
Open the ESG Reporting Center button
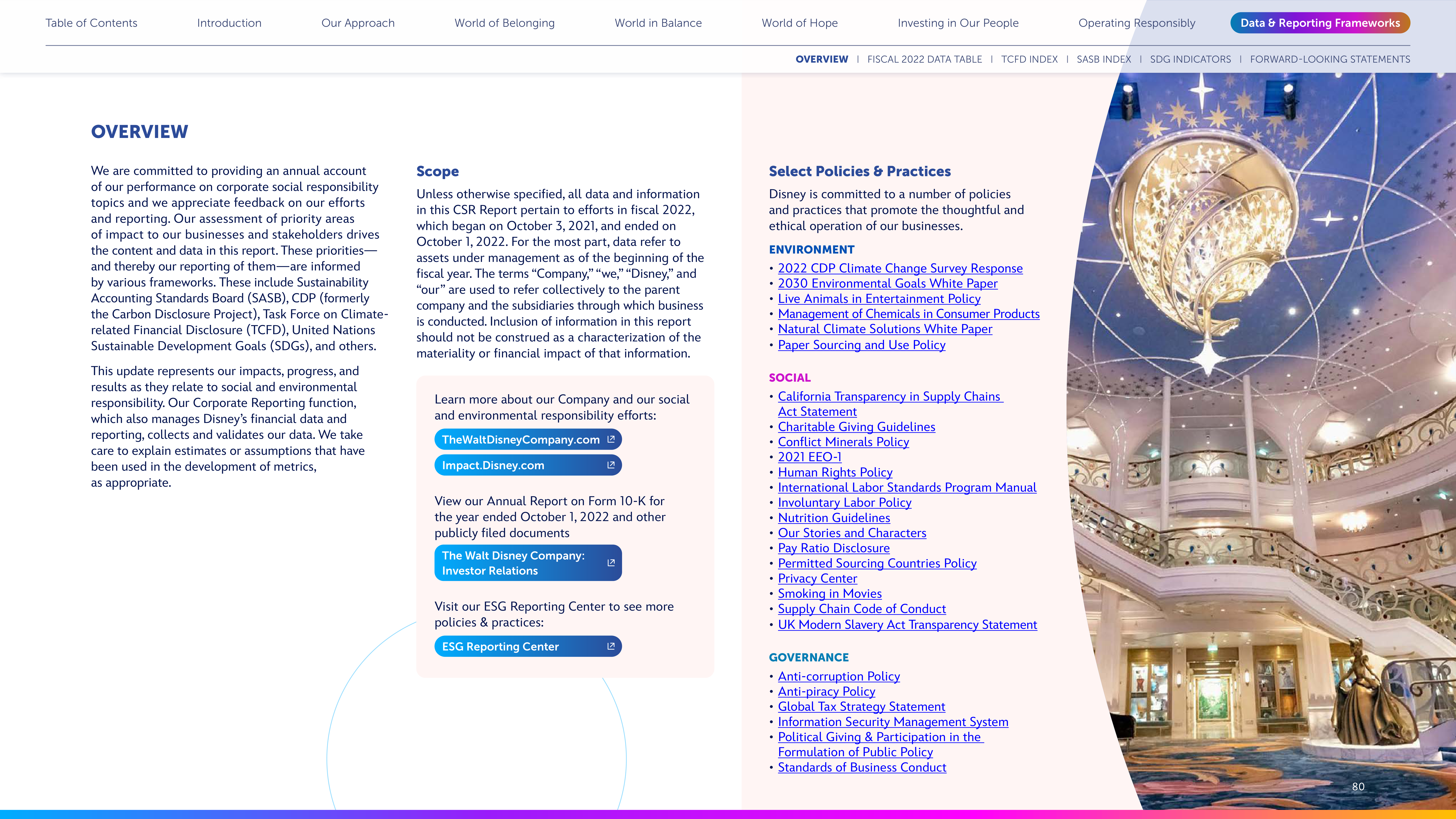tap(528, 646)
